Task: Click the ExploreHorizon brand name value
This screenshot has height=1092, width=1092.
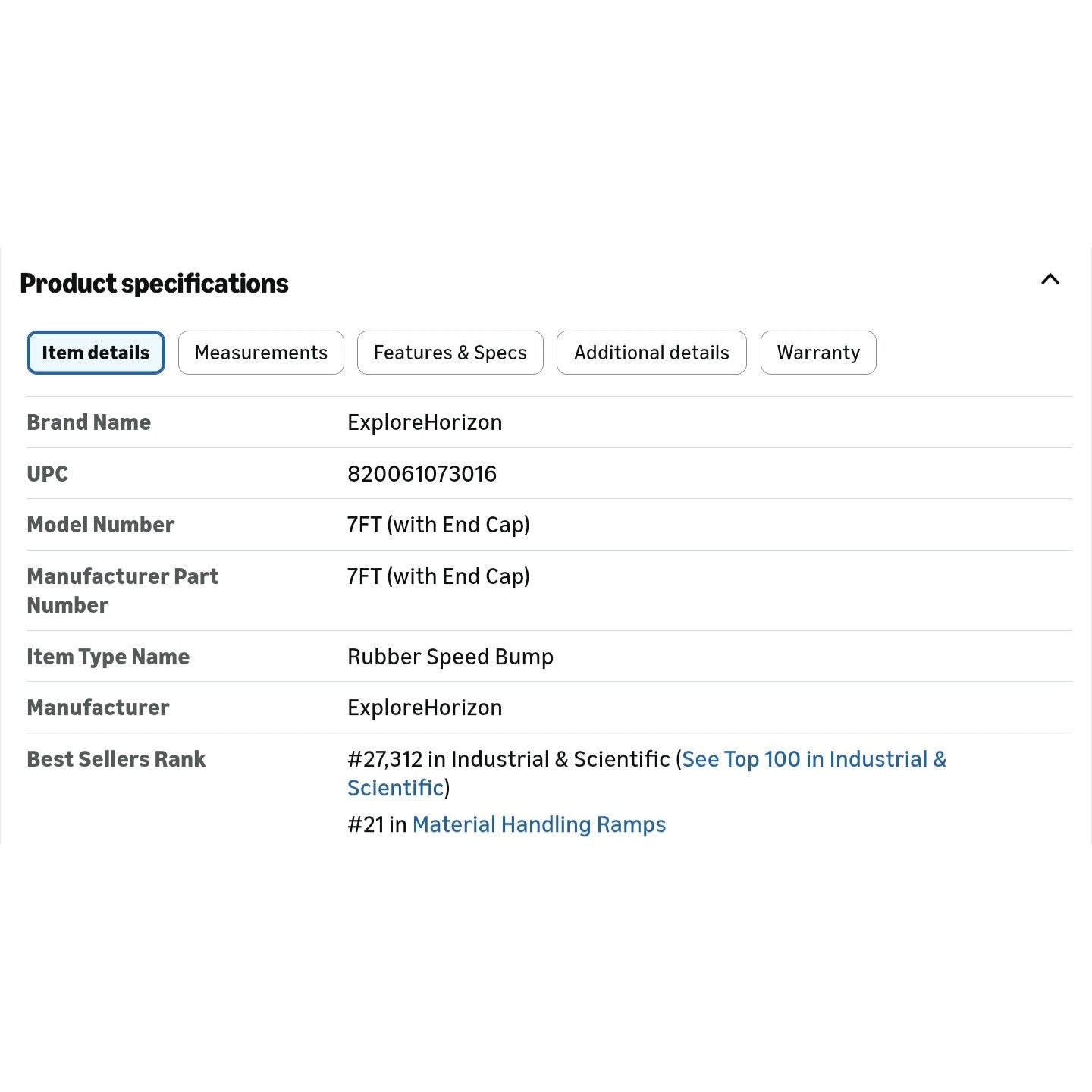Action: (x=425, y=422)
